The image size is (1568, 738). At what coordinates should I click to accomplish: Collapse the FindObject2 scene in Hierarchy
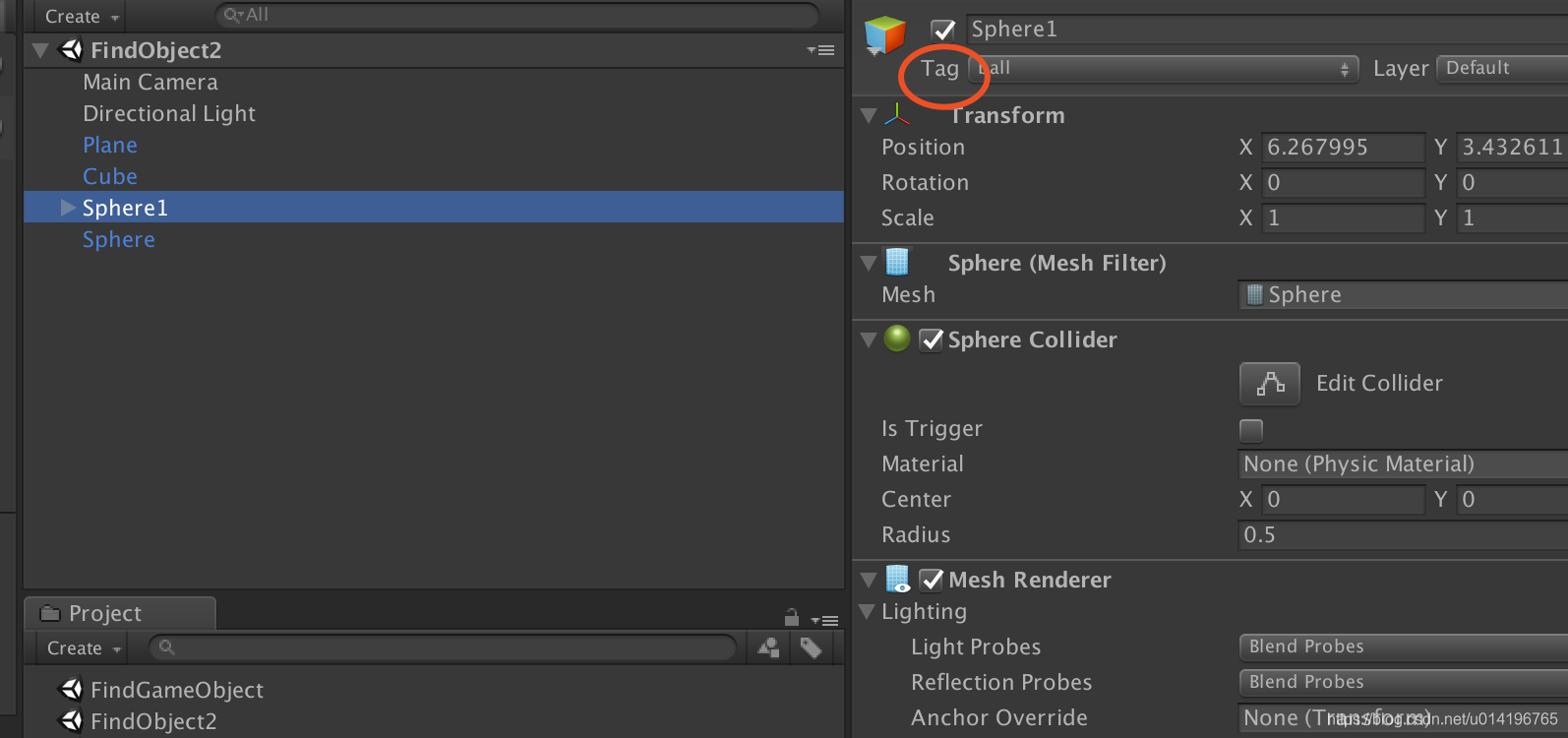pyautogui.click(x=40, y=50)
